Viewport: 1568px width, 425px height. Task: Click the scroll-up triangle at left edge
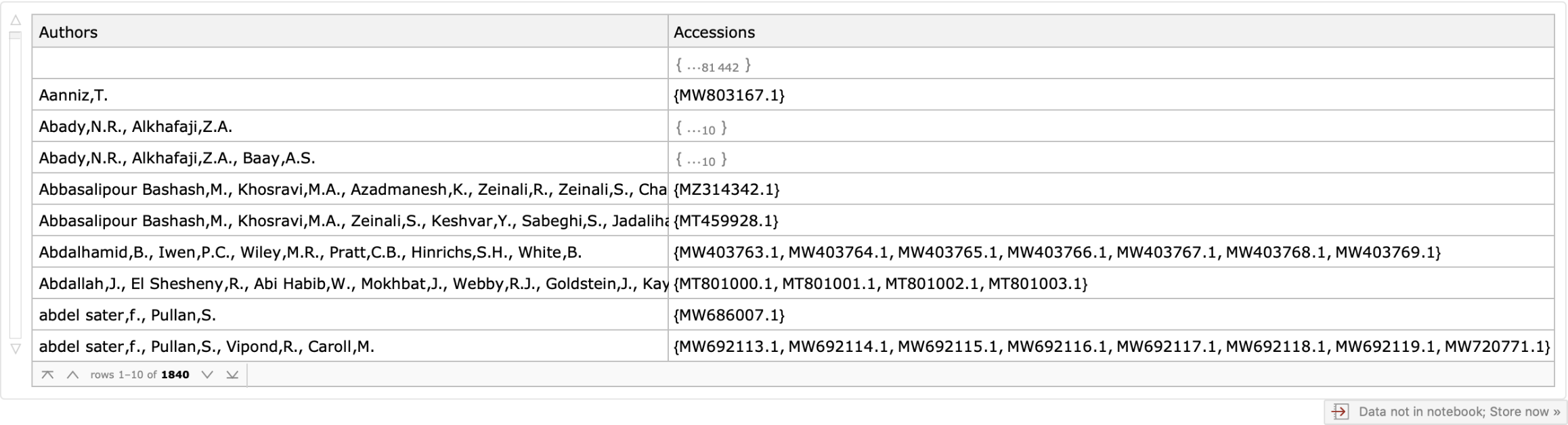click(16, 20)
